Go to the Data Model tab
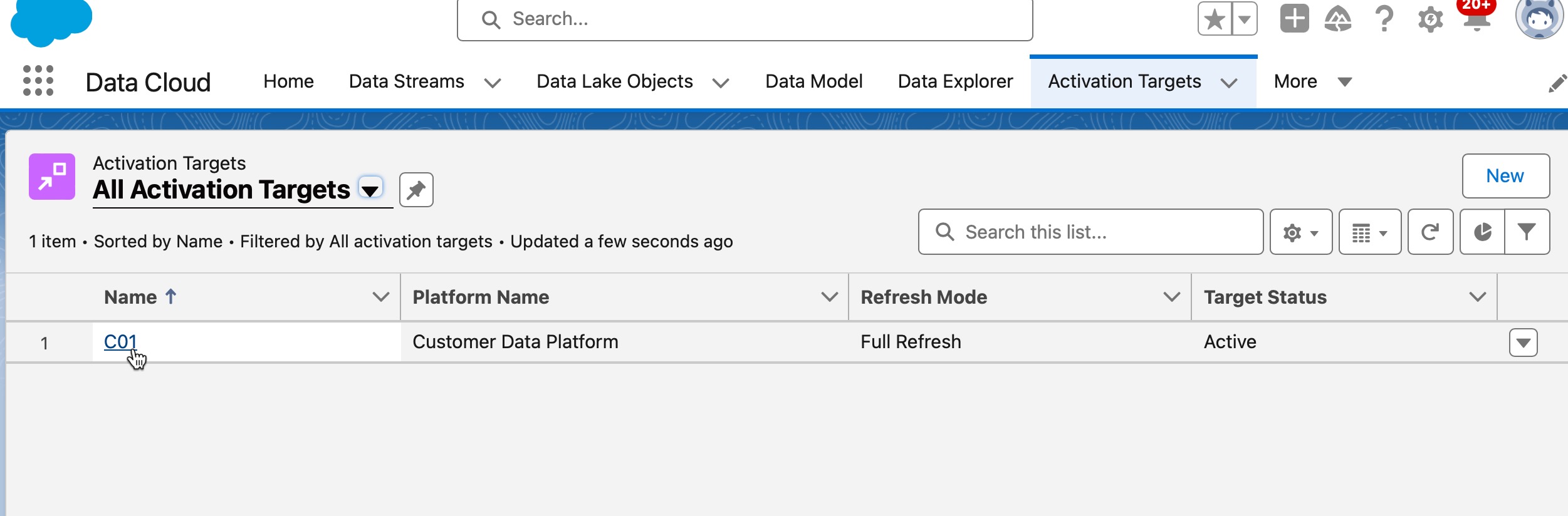Screen dimensions: 1568x516 click(x=814, y=81)
